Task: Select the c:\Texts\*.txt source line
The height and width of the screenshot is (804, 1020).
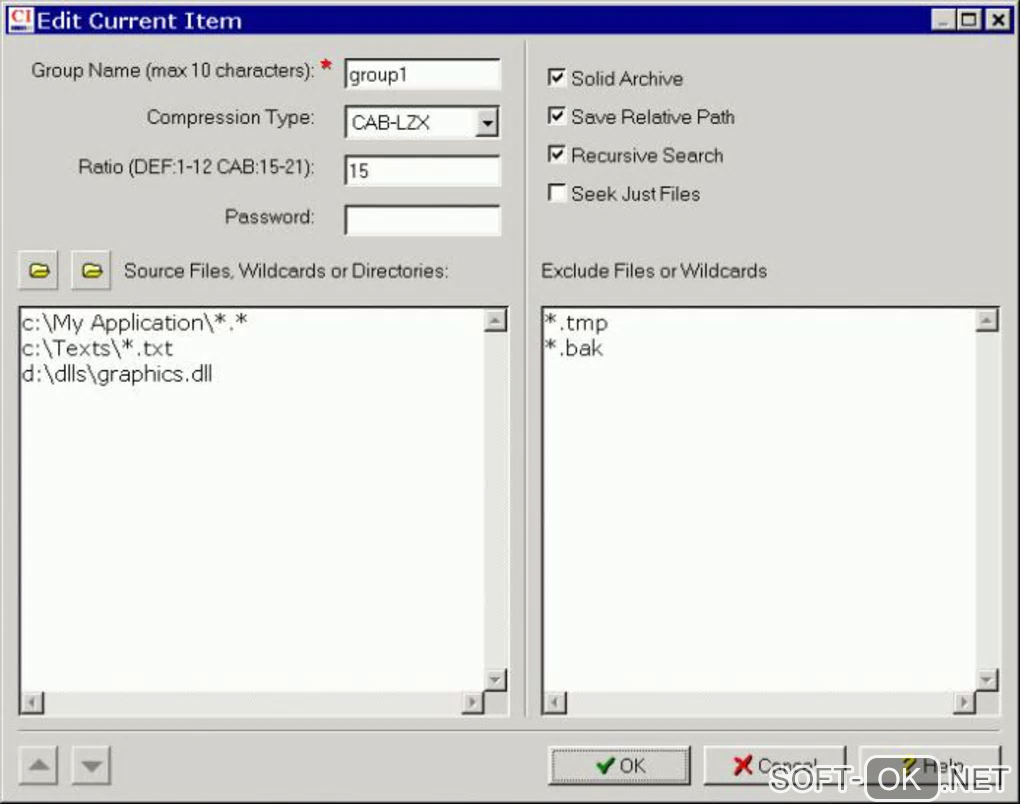Action: (98, 348)
